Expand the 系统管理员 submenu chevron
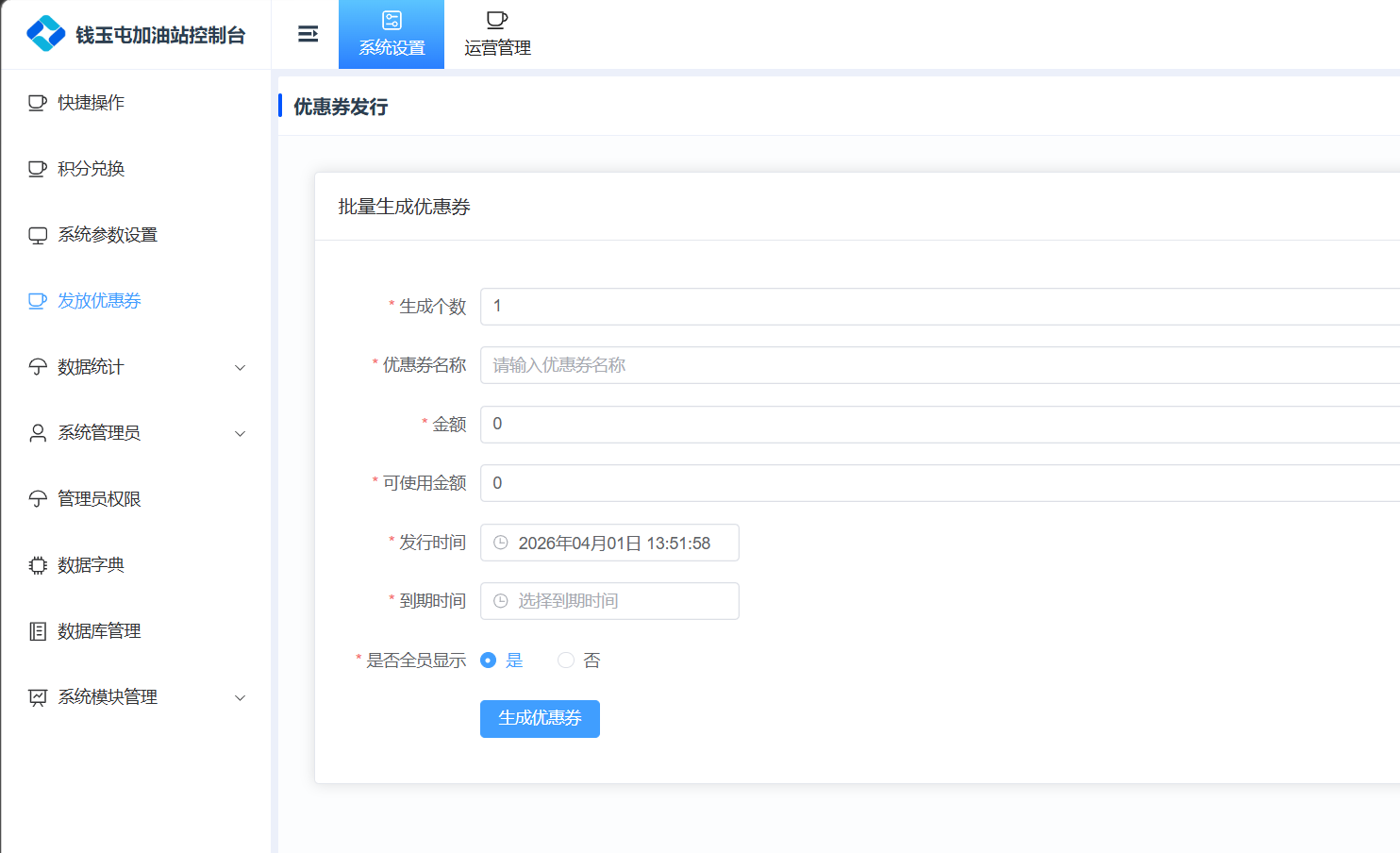This screenshot has width=1400, height=853. (x=240, y=433)
